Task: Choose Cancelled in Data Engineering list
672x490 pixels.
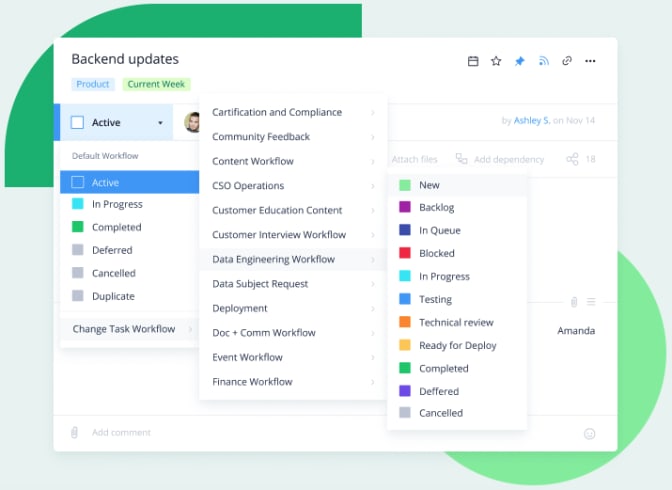Action: 457,413
